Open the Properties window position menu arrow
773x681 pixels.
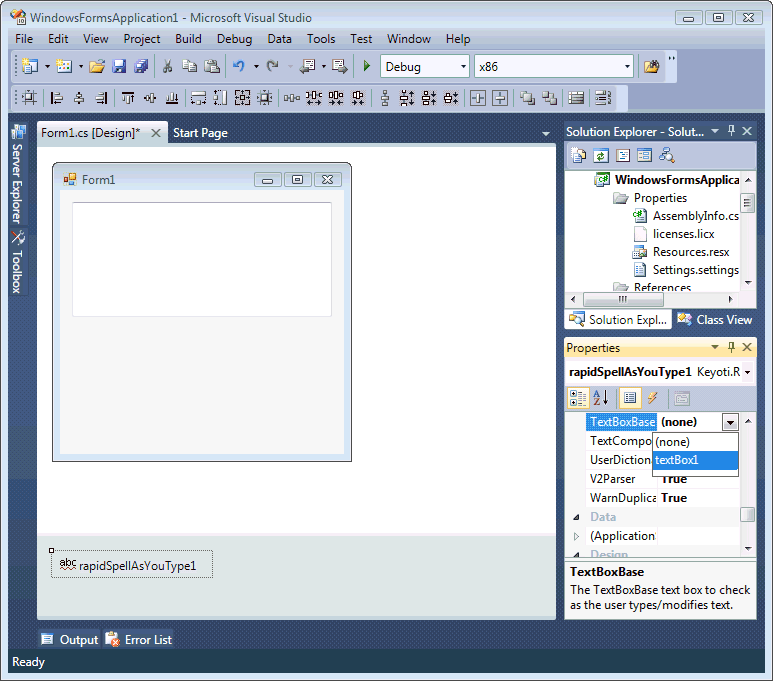[x=715, y=347]
